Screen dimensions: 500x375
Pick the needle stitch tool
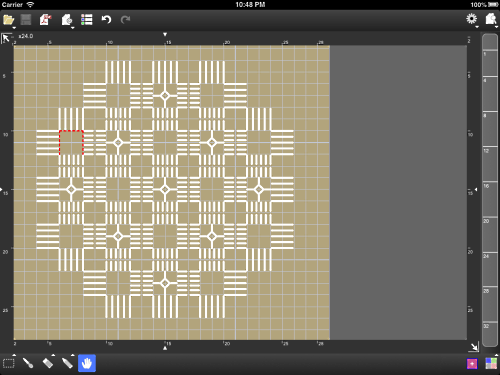28,363
